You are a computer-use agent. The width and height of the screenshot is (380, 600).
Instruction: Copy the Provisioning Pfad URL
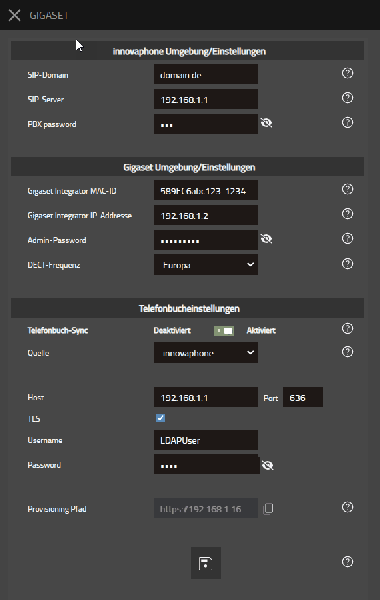[268, 509]
